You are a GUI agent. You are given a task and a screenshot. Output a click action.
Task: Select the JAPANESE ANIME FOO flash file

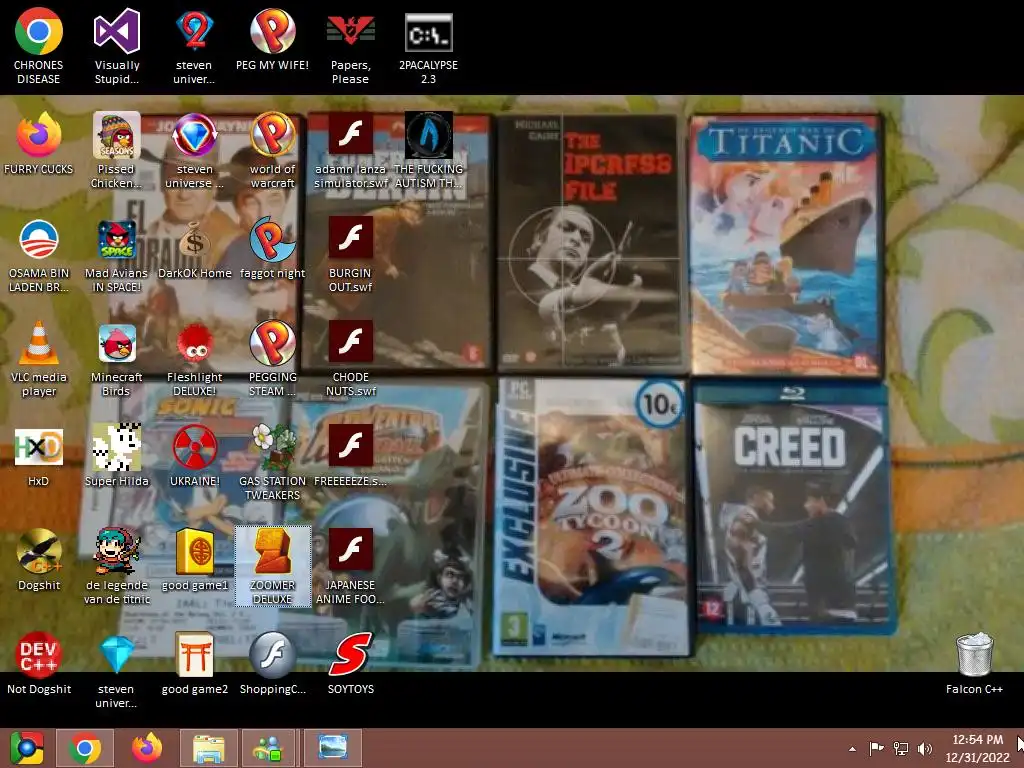[351, 566]
